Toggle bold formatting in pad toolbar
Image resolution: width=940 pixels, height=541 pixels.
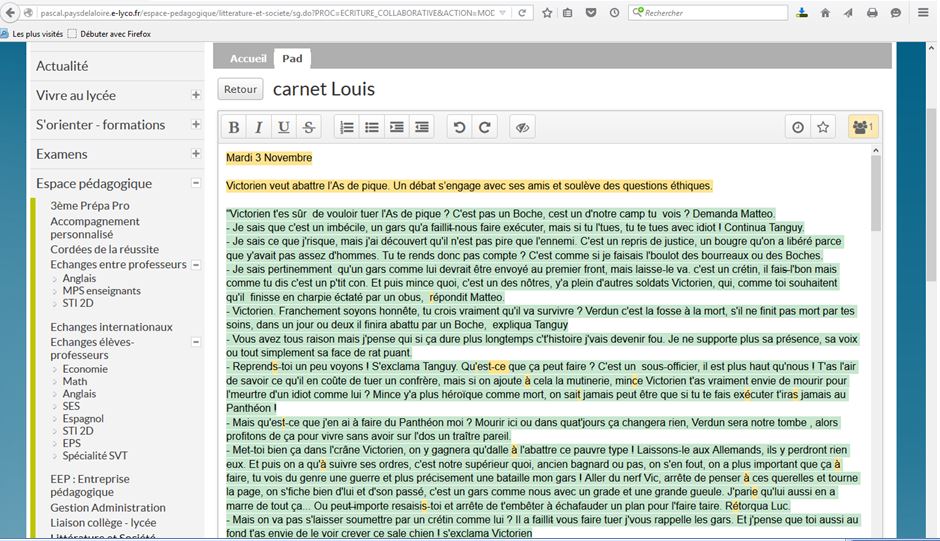234,127
